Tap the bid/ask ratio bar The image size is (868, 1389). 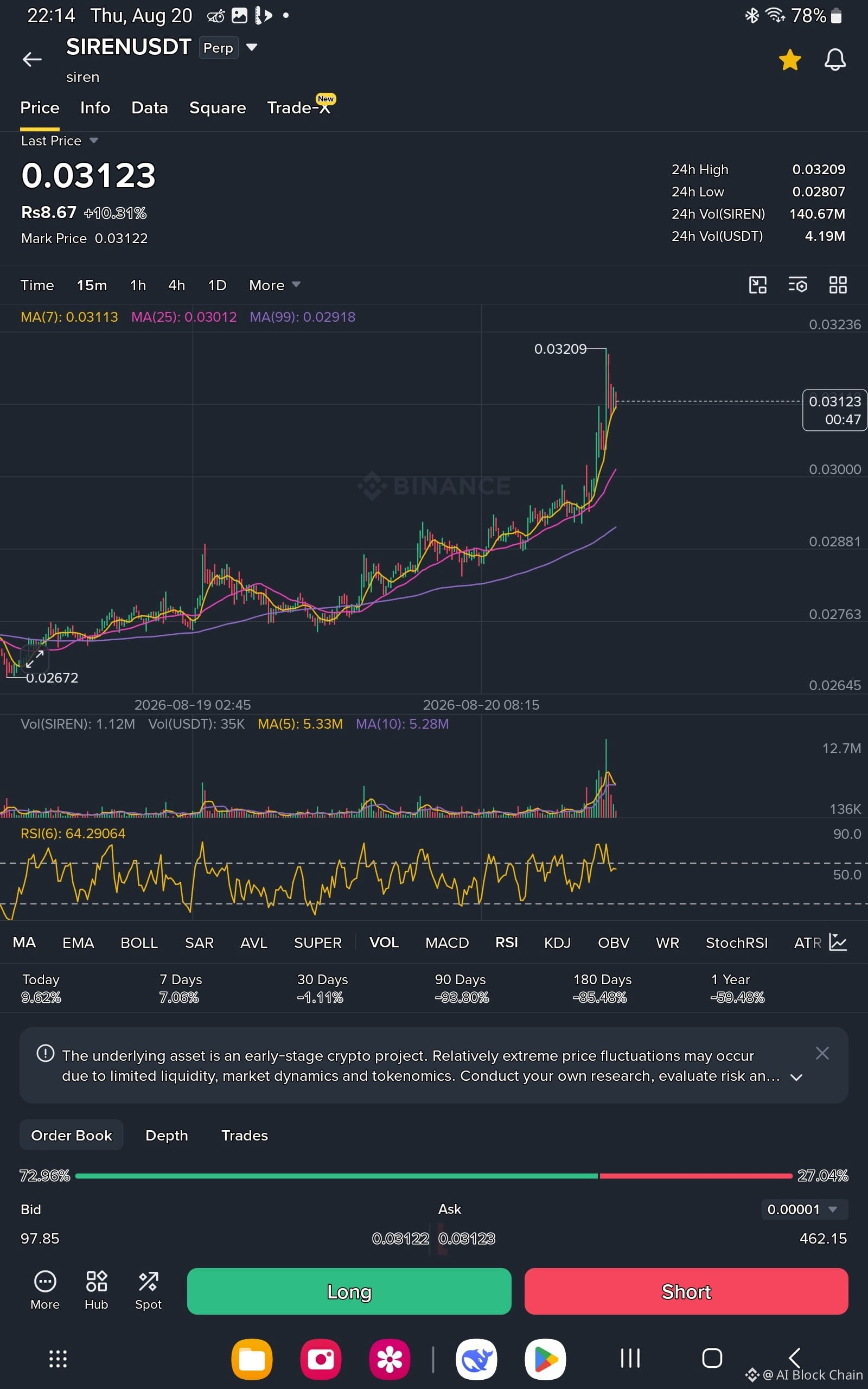(433, 1176)
